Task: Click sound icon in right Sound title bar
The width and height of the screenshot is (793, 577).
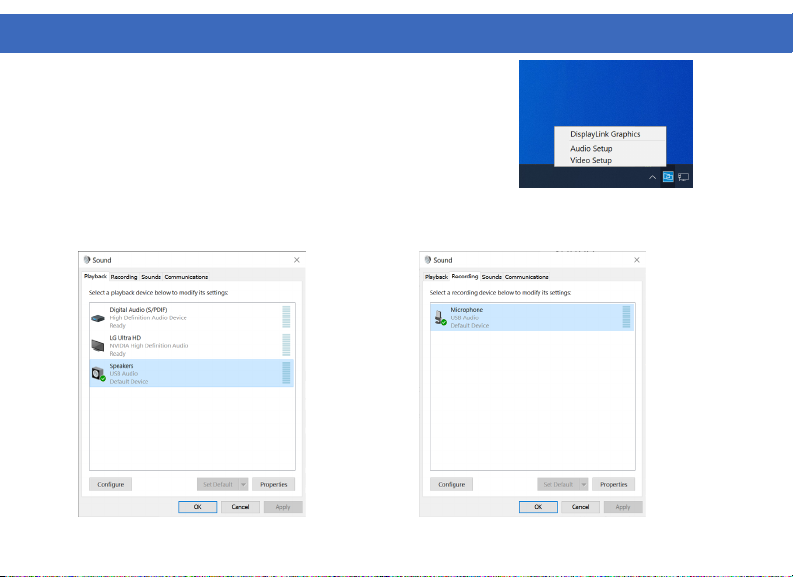Action: pyautogui.click(x=428, y=259)
